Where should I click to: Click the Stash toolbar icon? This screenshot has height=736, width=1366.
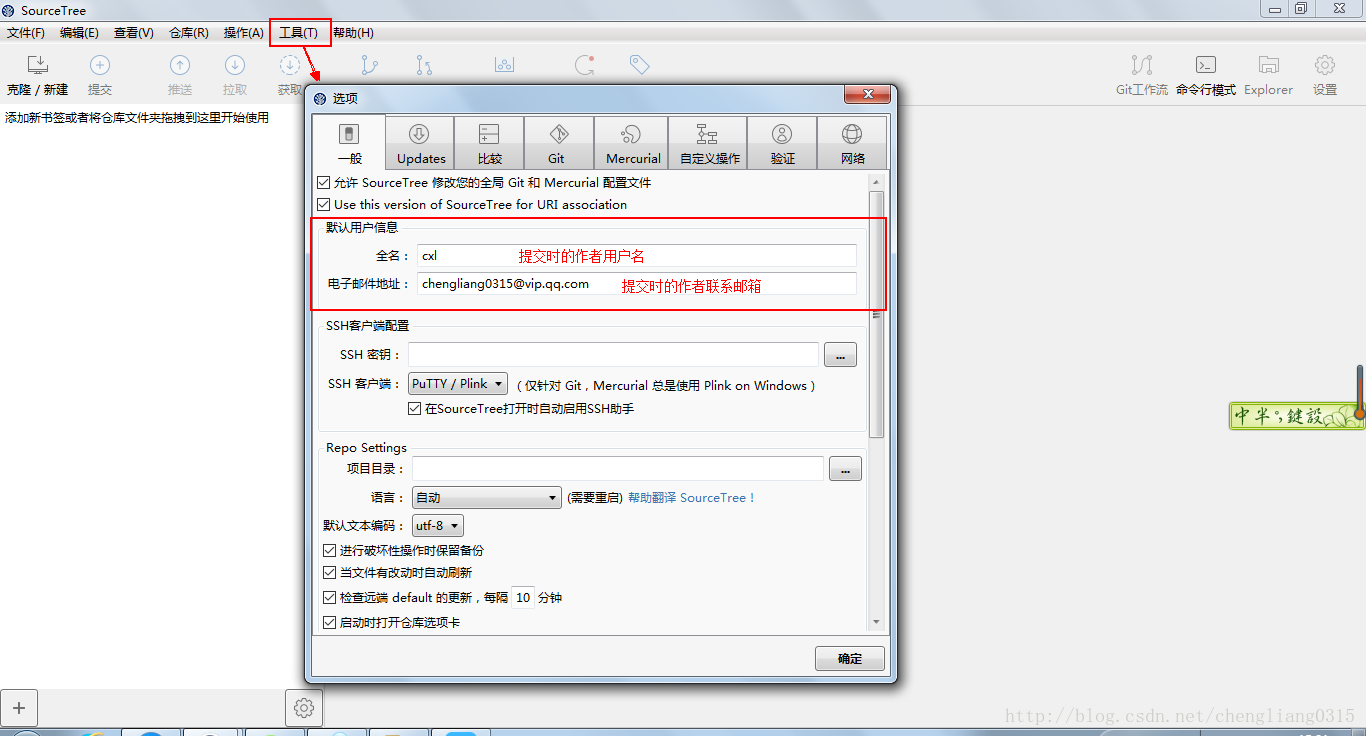pyautogui.click(x=504, y=66)
